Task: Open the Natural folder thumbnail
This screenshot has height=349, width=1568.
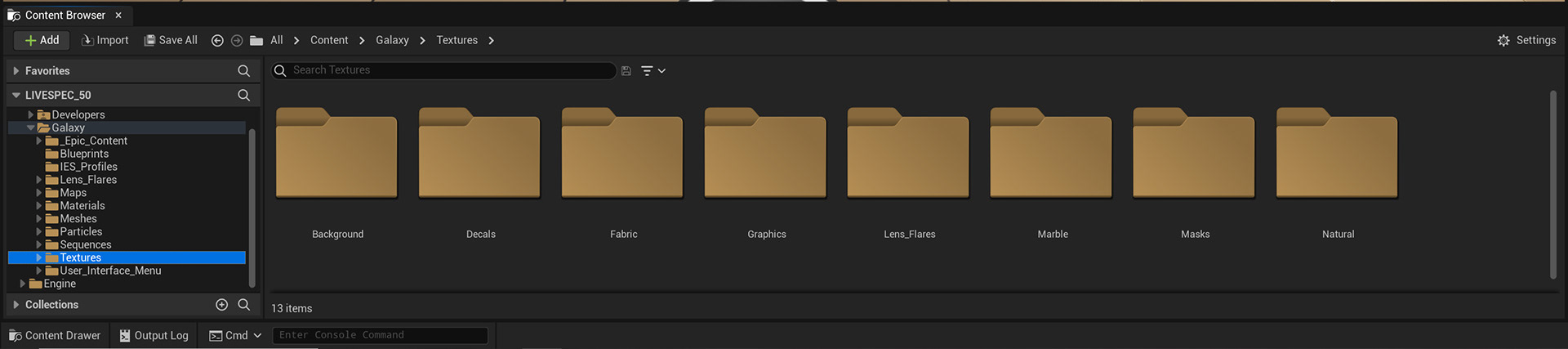Action: 1337,153
